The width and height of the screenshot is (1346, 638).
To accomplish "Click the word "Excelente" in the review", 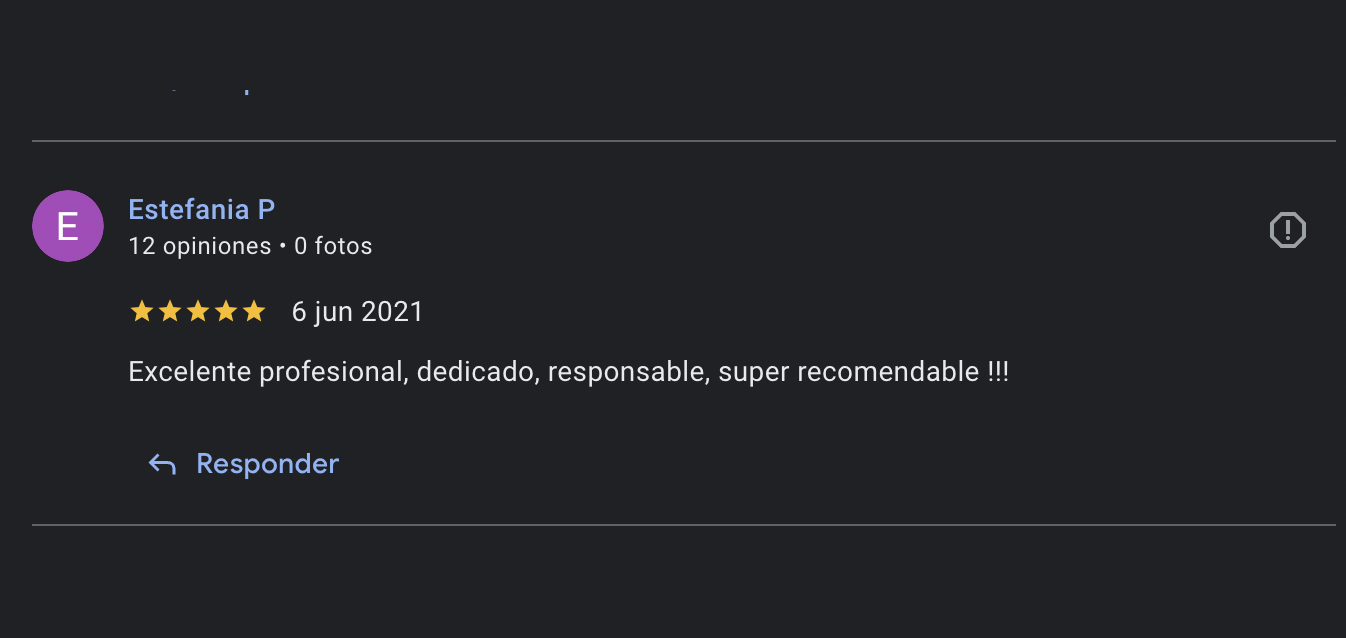I will tap(191, 372).
